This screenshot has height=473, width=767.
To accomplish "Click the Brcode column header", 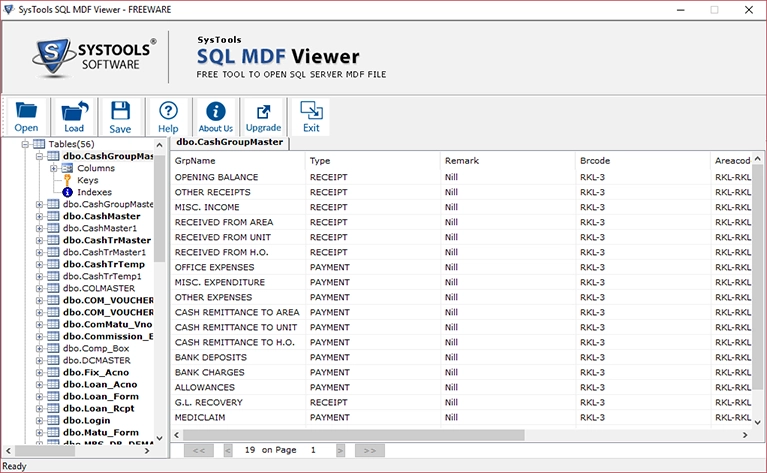I will (x=643, y=161).
